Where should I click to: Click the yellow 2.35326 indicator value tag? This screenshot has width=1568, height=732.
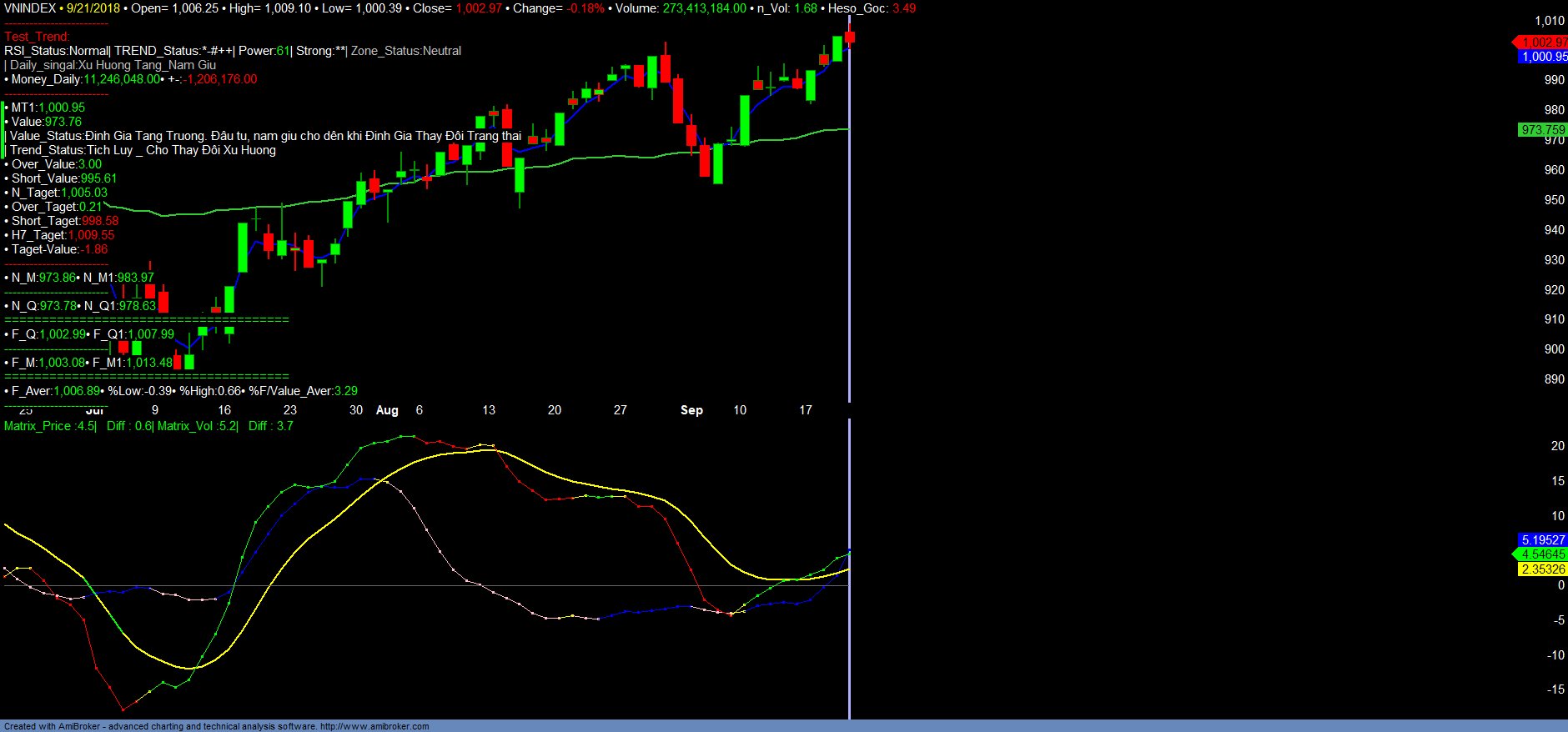tap(1542, 569)
